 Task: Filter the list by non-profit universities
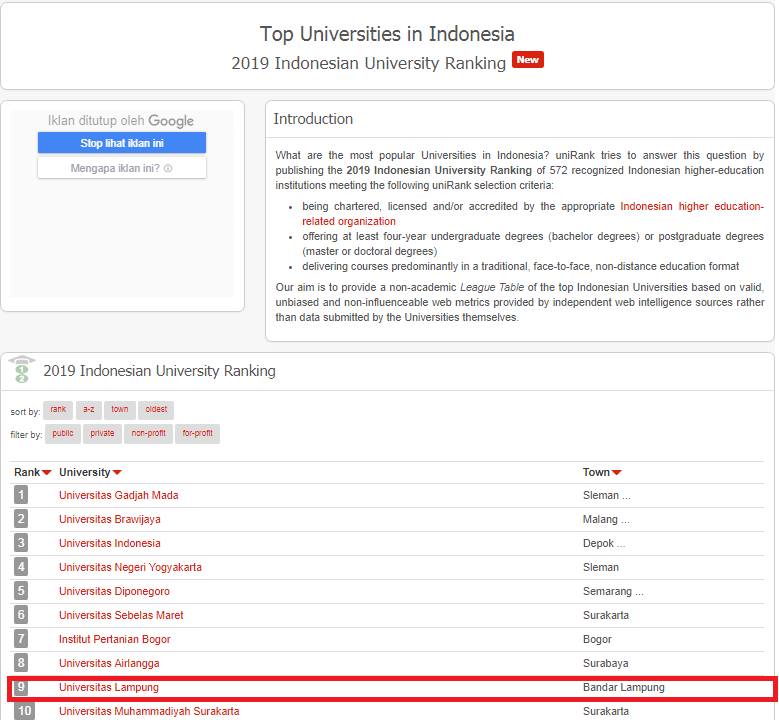point(149,434)
